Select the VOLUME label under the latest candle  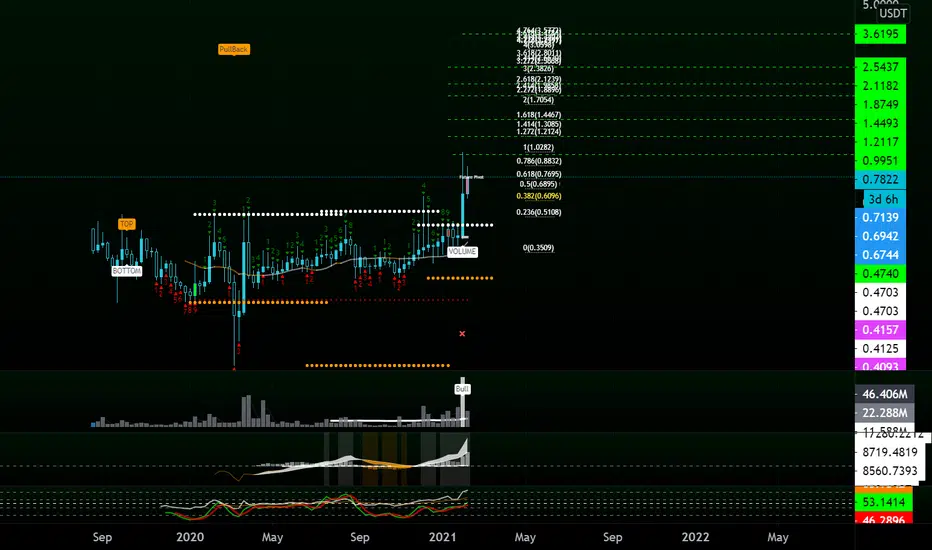click(x=462, y=252)
